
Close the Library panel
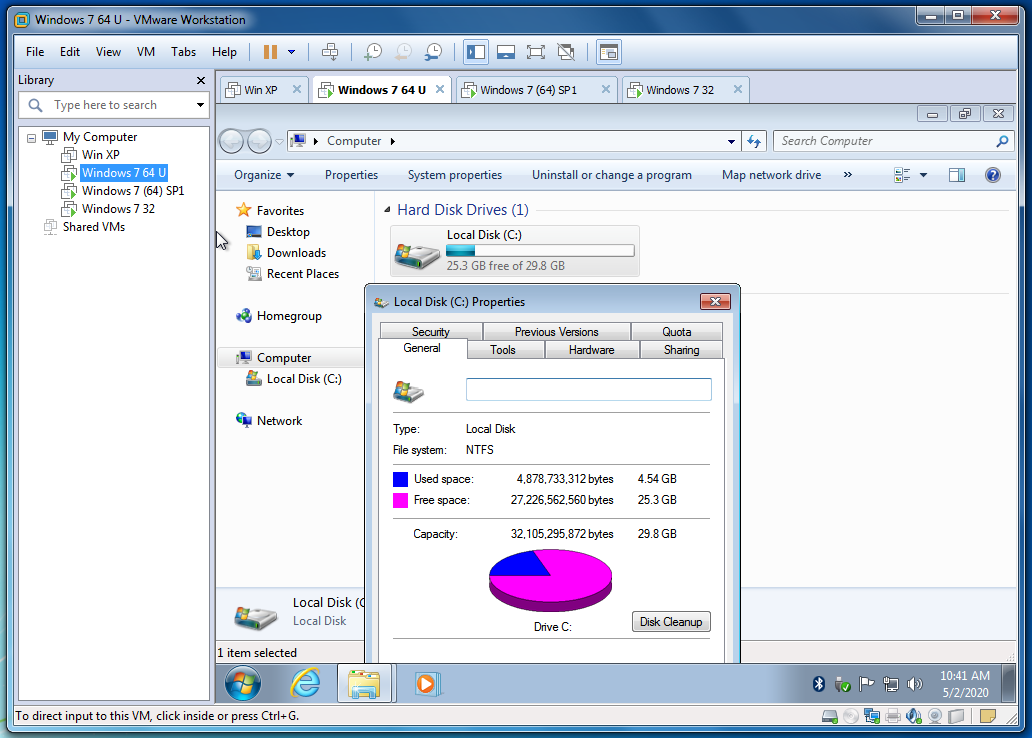pyautogui.click(x=201, y=80)
